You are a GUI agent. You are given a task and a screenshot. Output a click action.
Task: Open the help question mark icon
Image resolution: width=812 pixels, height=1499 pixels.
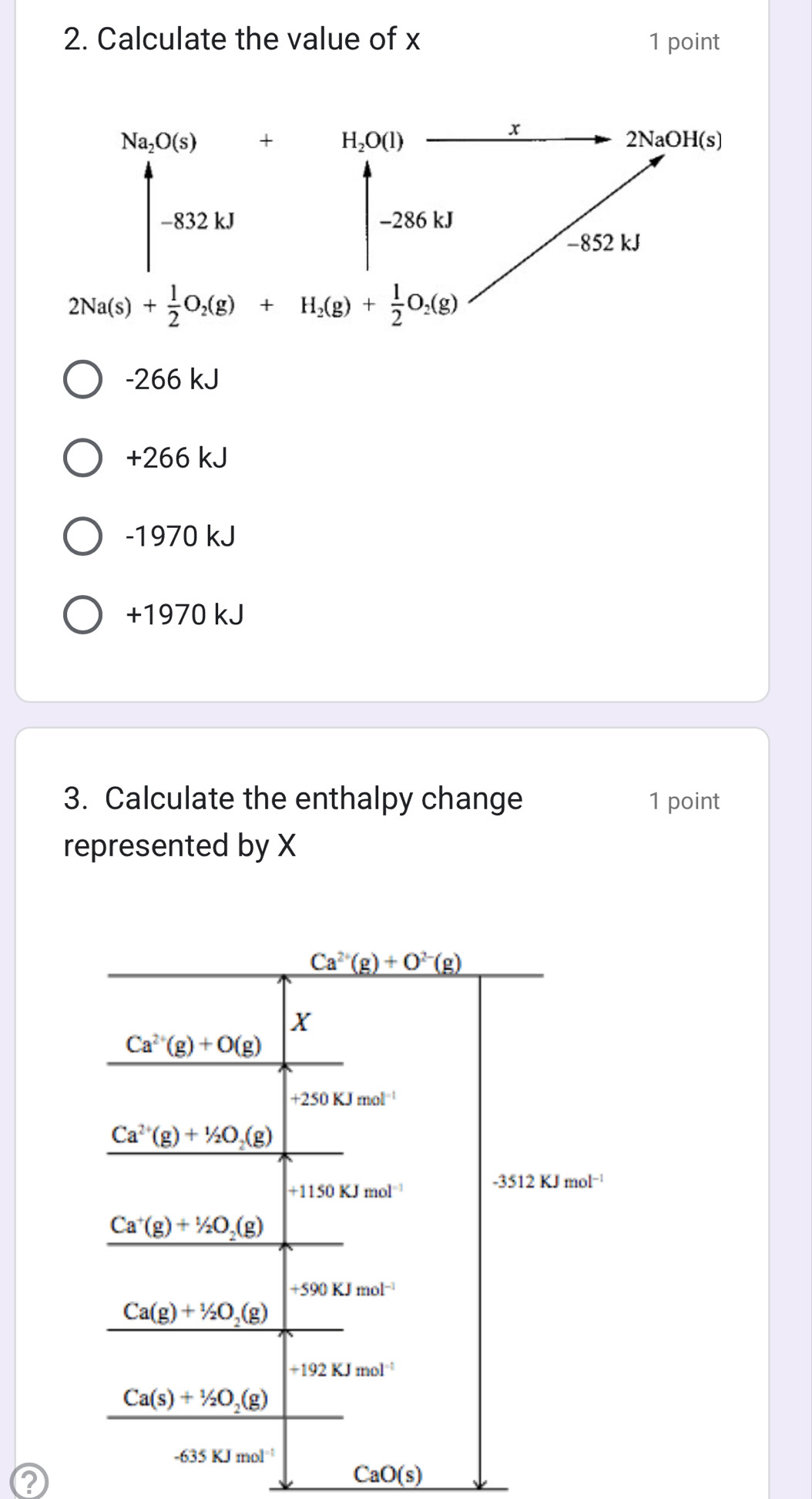tap(29, 1481)
